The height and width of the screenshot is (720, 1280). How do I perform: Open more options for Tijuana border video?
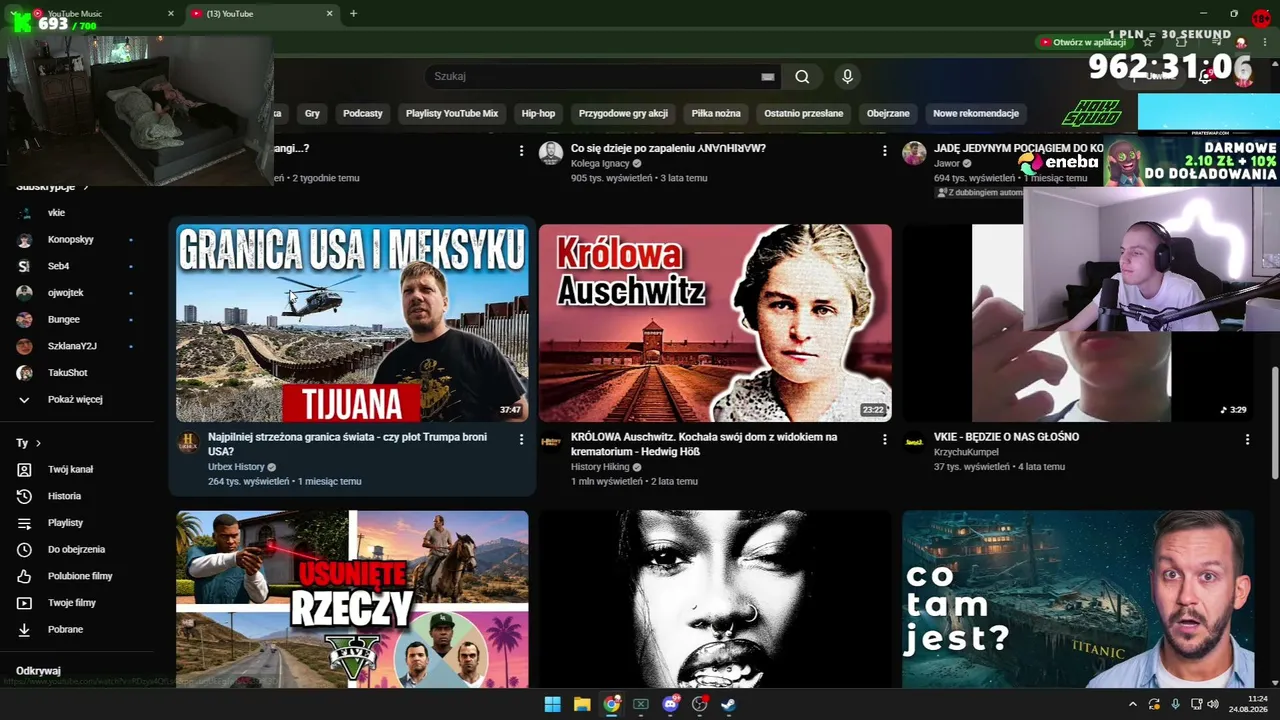click(x=521, y=439)
